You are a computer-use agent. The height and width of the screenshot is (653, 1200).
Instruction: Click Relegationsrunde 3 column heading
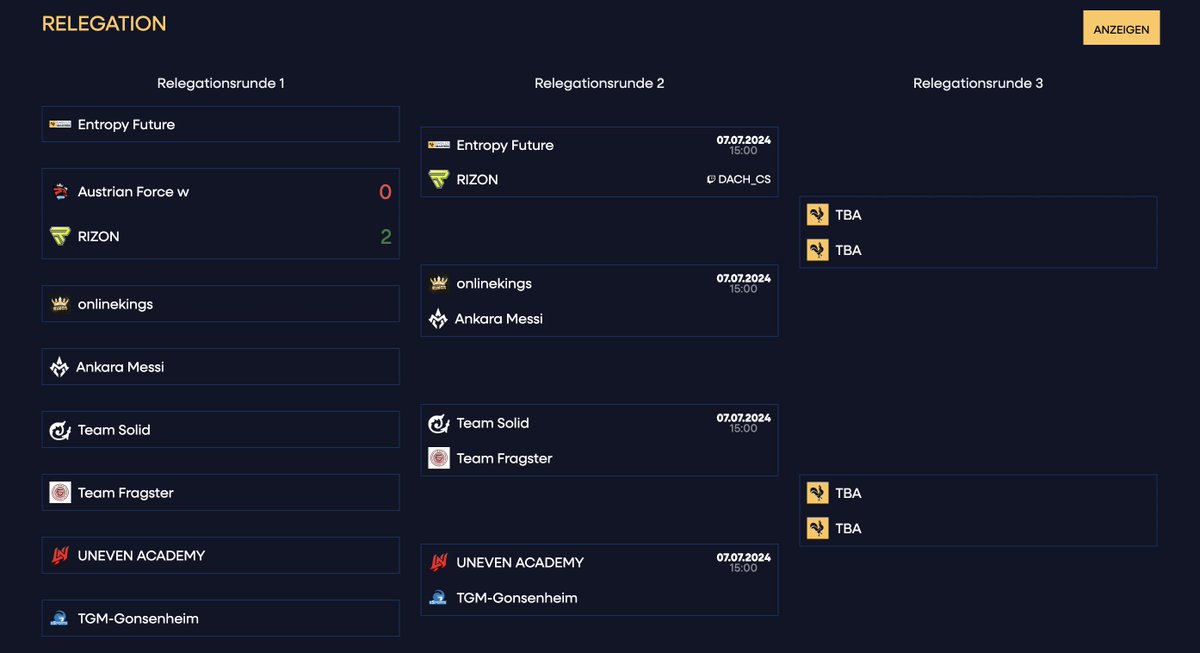point(978,83)
